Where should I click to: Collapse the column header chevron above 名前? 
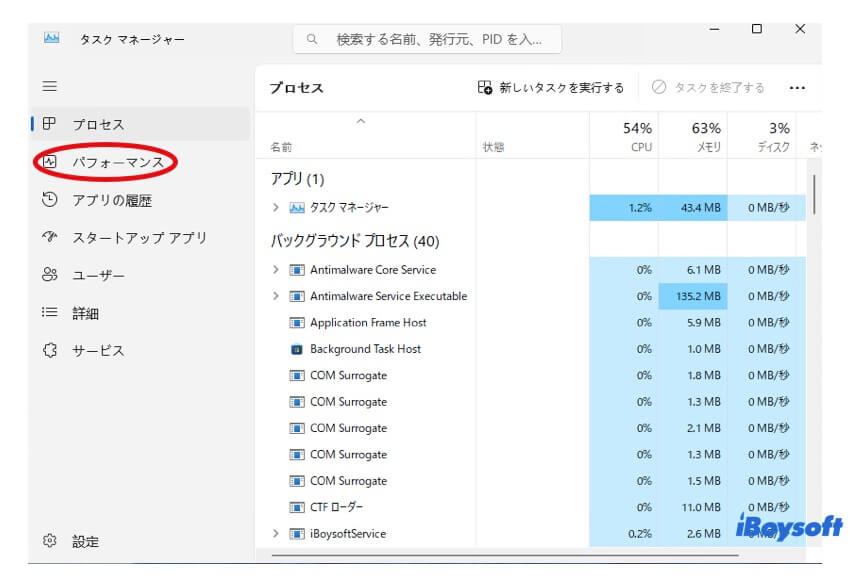point(361,122)
